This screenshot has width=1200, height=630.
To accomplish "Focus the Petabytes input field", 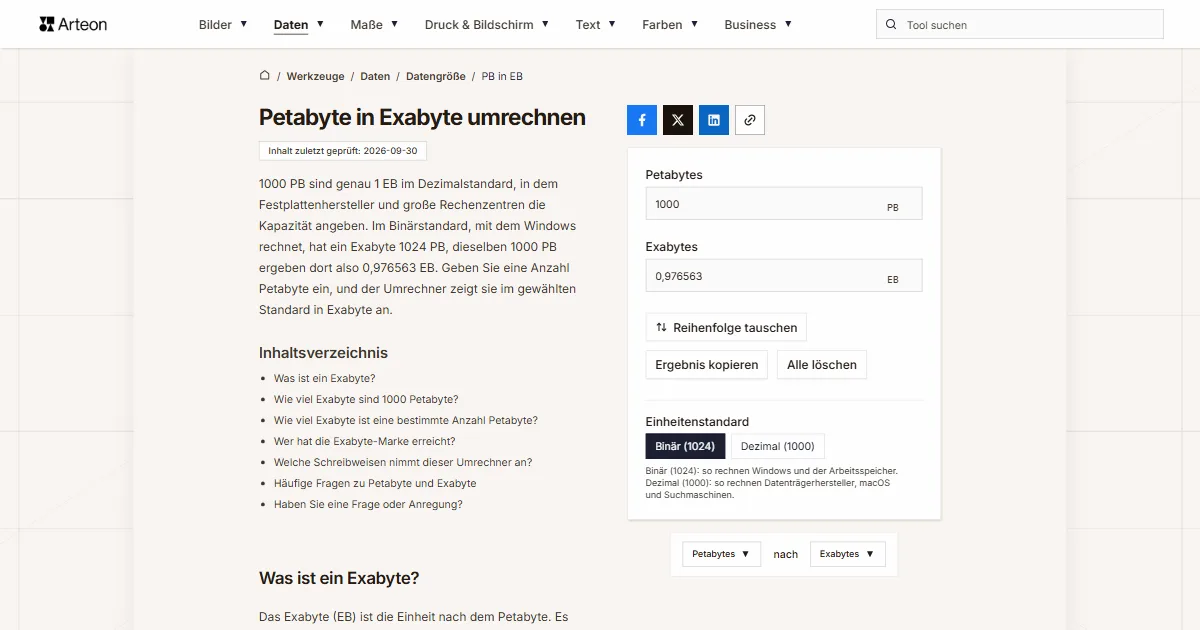I will click(x=784, y=204).
